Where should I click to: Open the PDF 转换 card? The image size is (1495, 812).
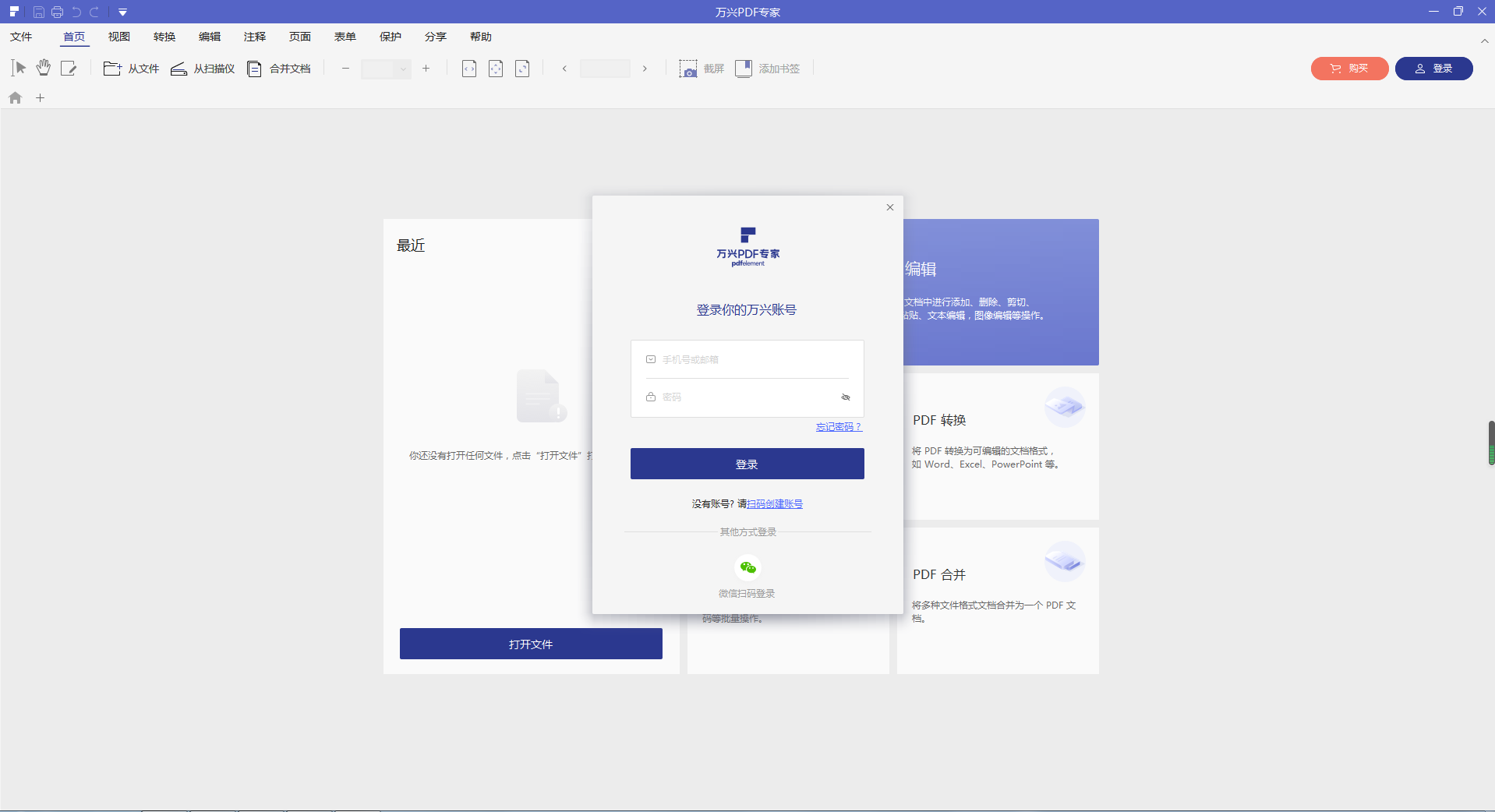[998, 447]
